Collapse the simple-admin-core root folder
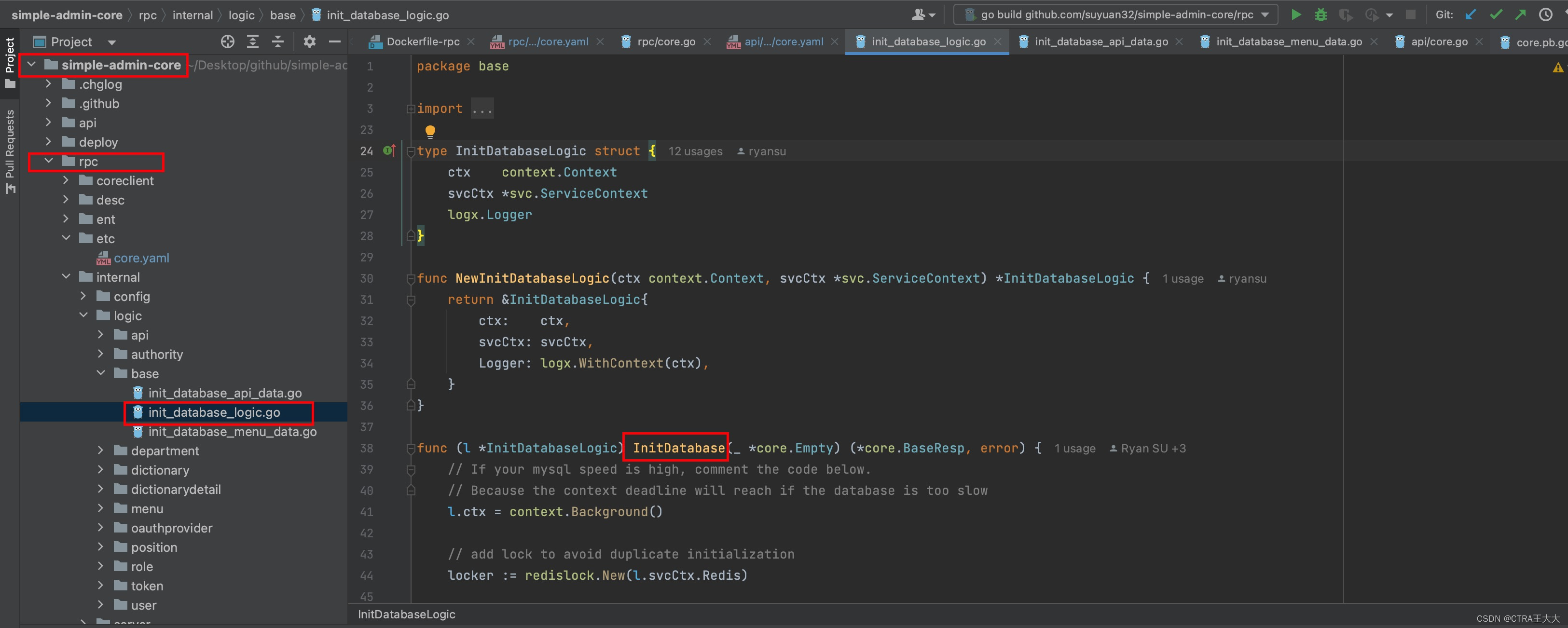The height and width of the screenshot is (628, 1568). pyautogui.click(x=32, y=65)
